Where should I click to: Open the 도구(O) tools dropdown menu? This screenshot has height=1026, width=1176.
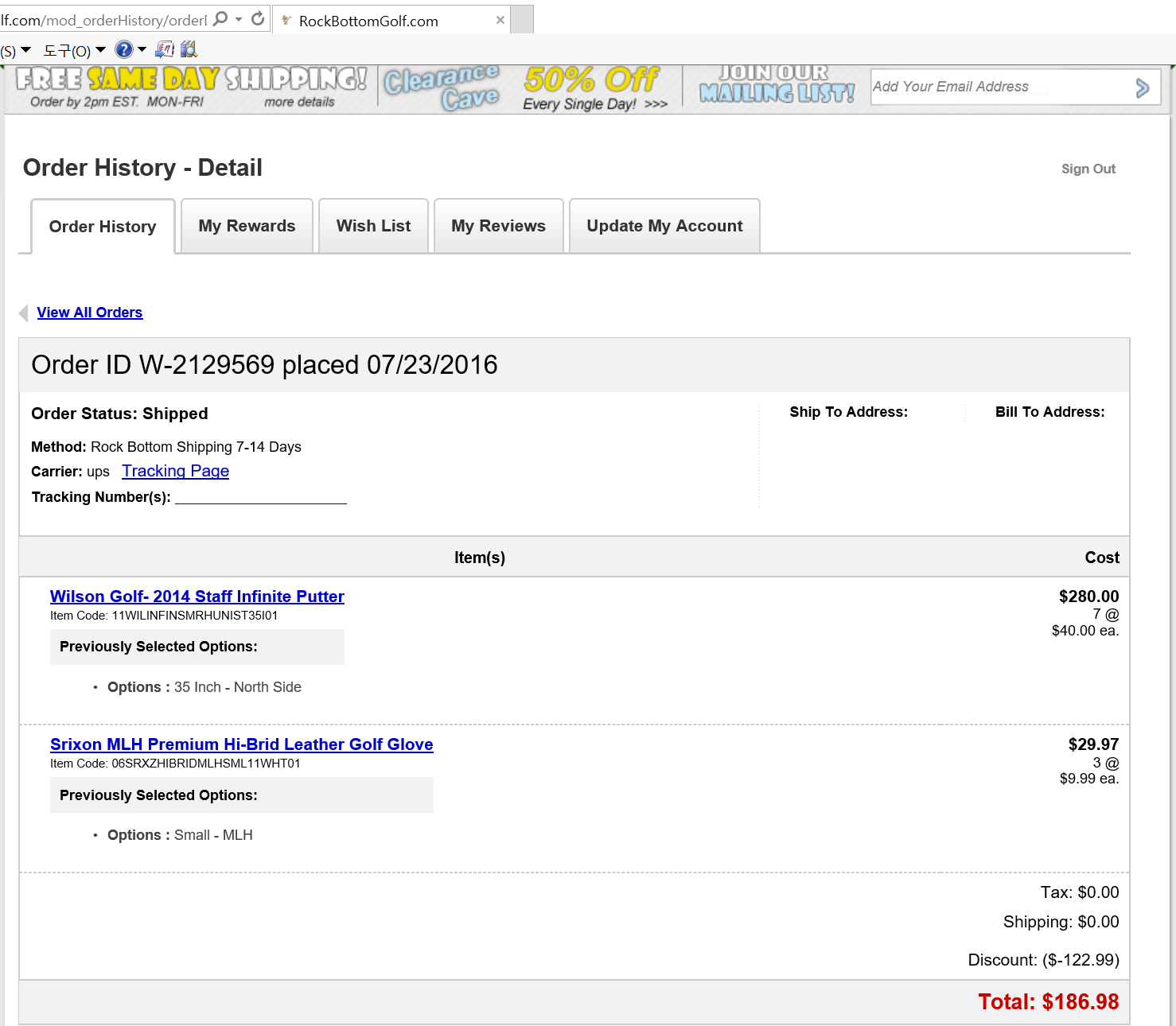pyautogui.click(x=73, y=51)
